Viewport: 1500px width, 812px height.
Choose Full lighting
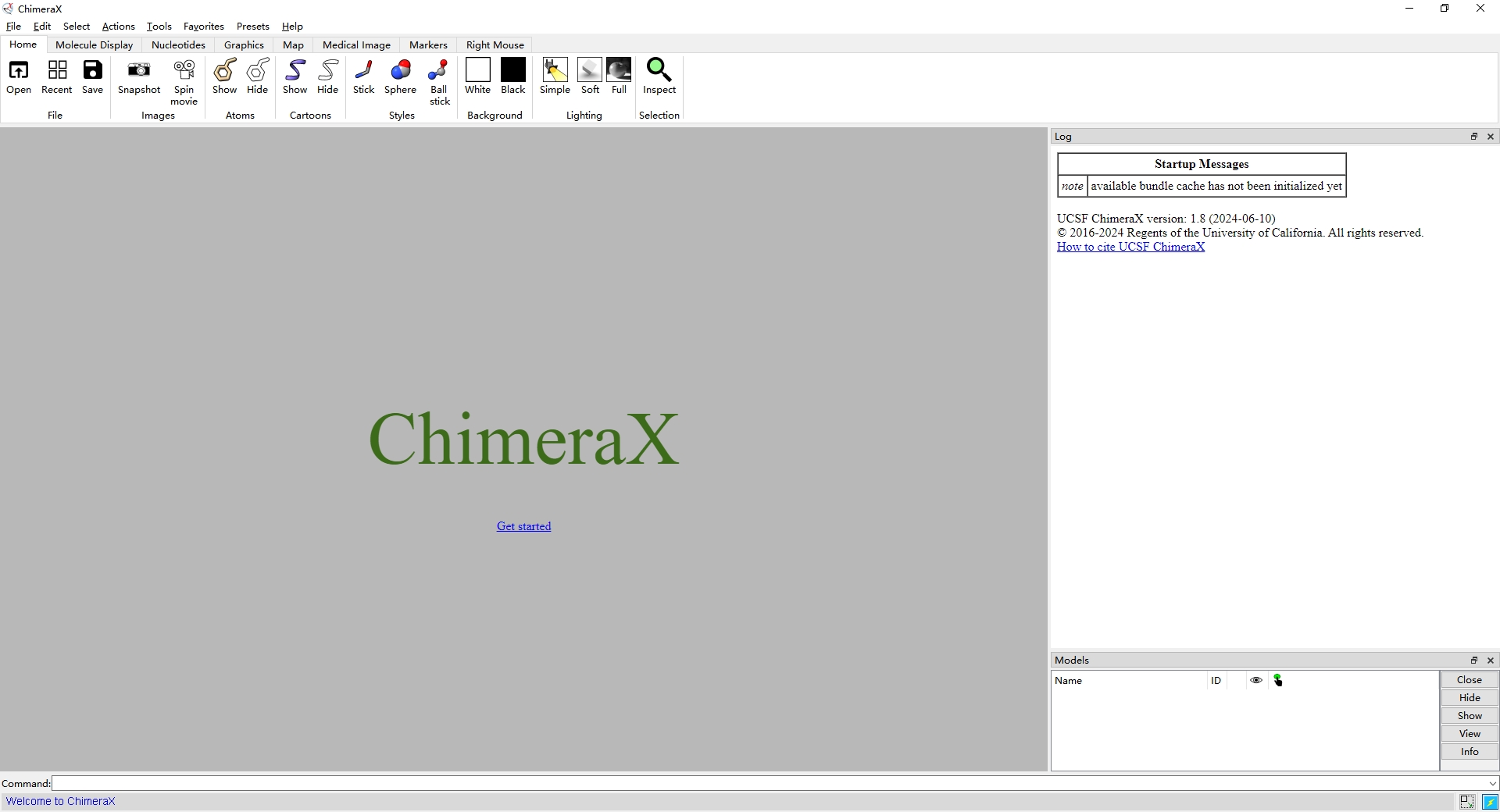click(x=620, y=77)
